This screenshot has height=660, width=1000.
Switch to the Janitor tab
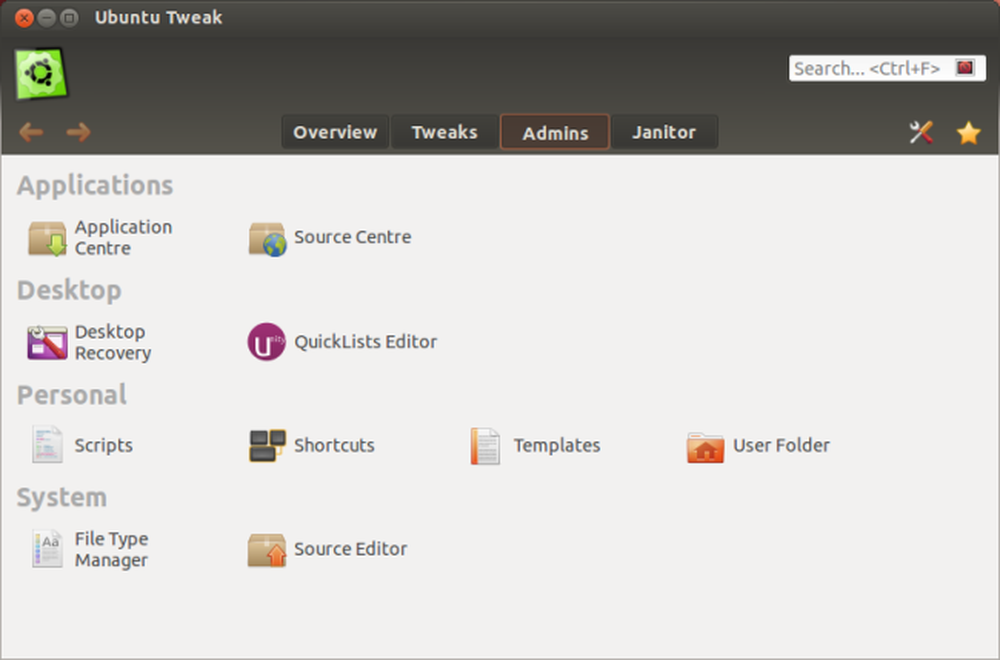(x=664, y=132)
